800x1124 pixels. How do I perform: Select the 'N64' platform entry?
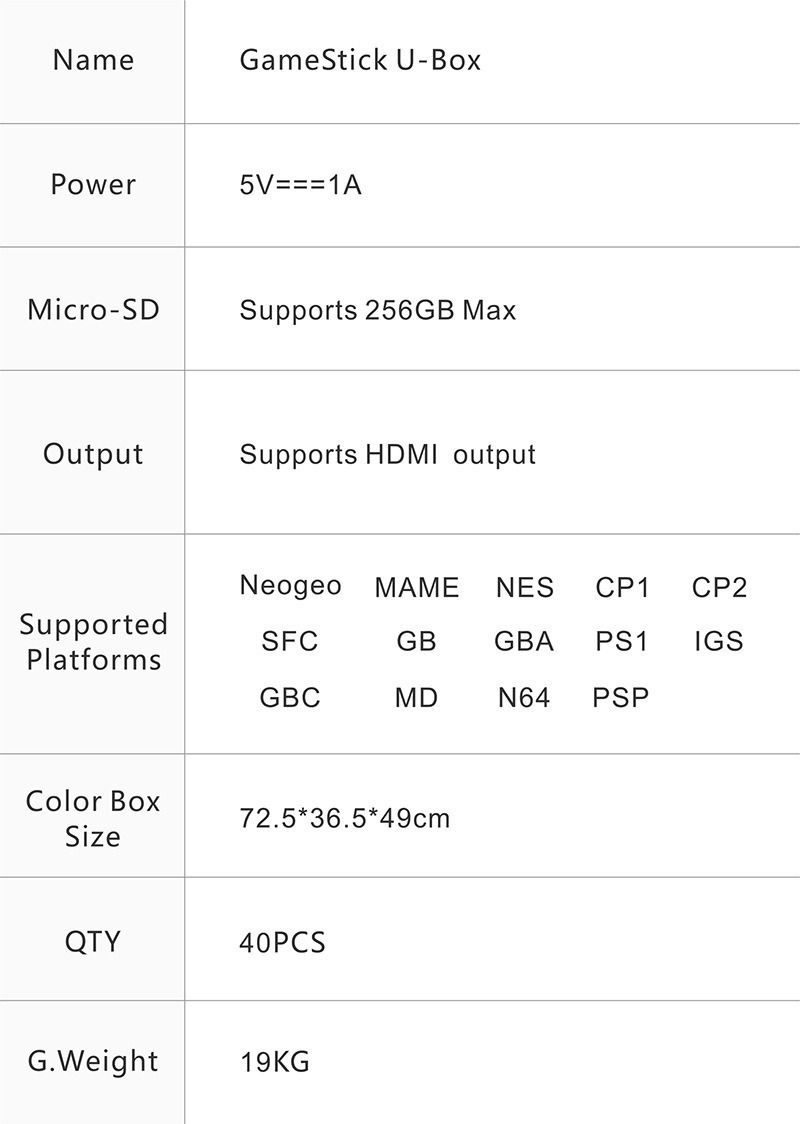(x=523, y=698)
